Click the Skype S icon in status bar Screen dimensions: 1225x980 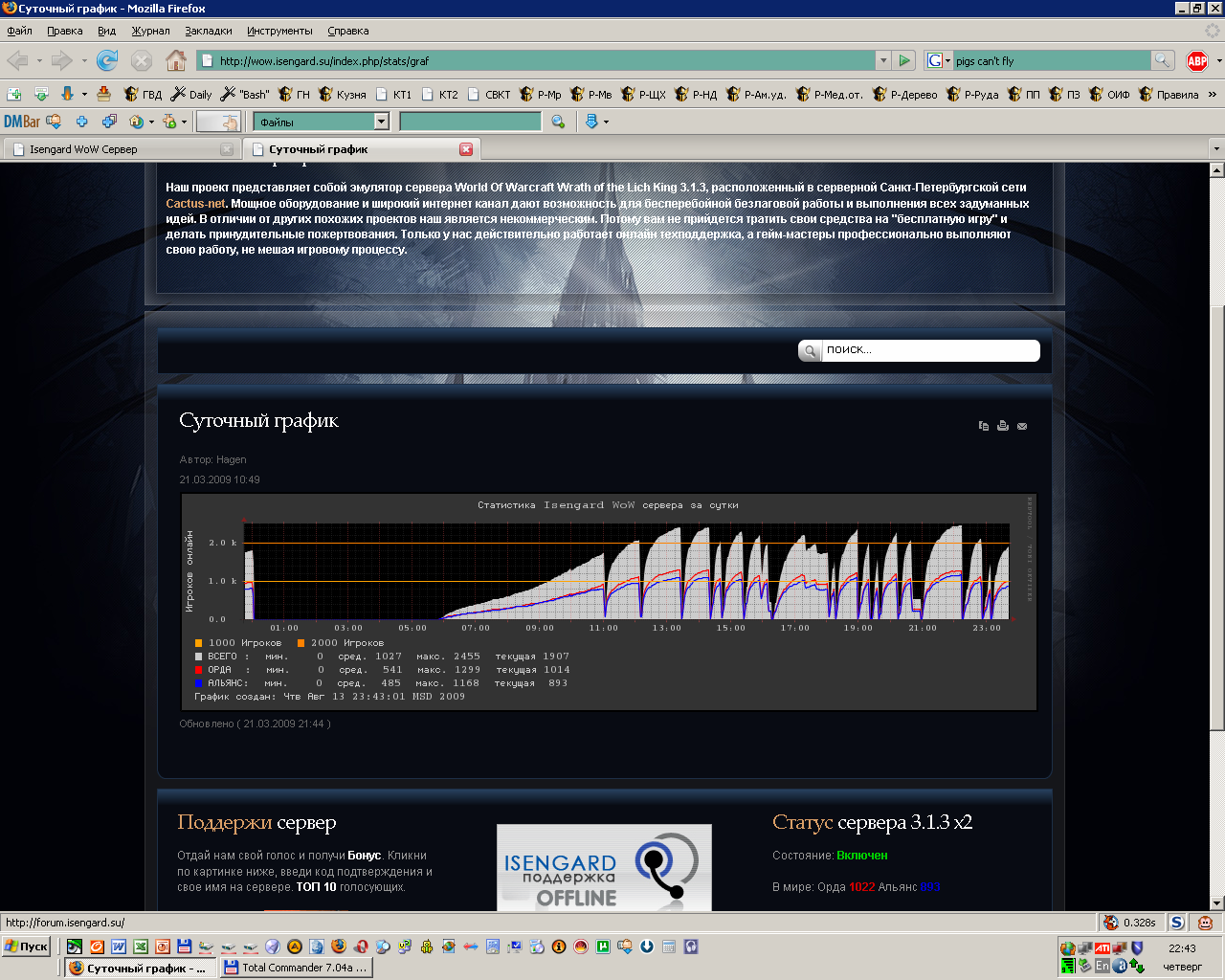click(1177, 923)
